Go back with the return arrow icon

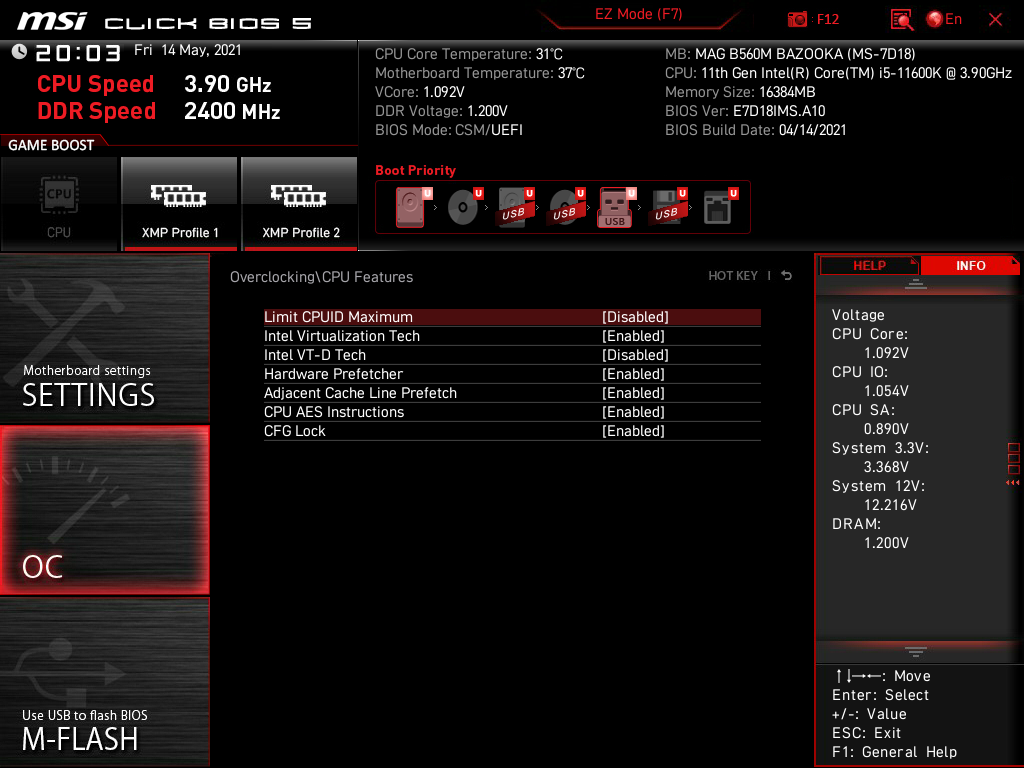787,276
